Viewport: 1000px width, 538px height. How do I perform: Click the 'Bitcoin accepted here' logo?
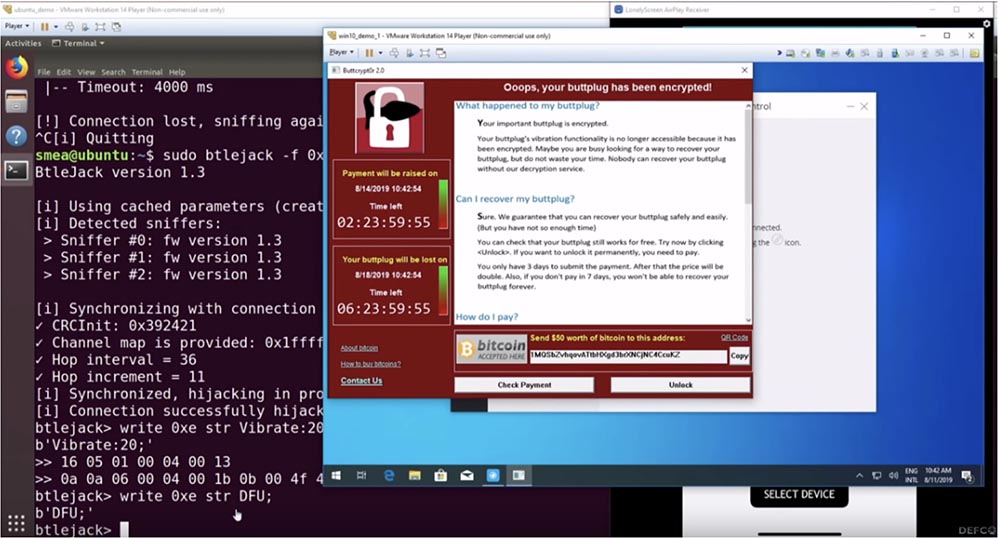(x=492, y=349)
